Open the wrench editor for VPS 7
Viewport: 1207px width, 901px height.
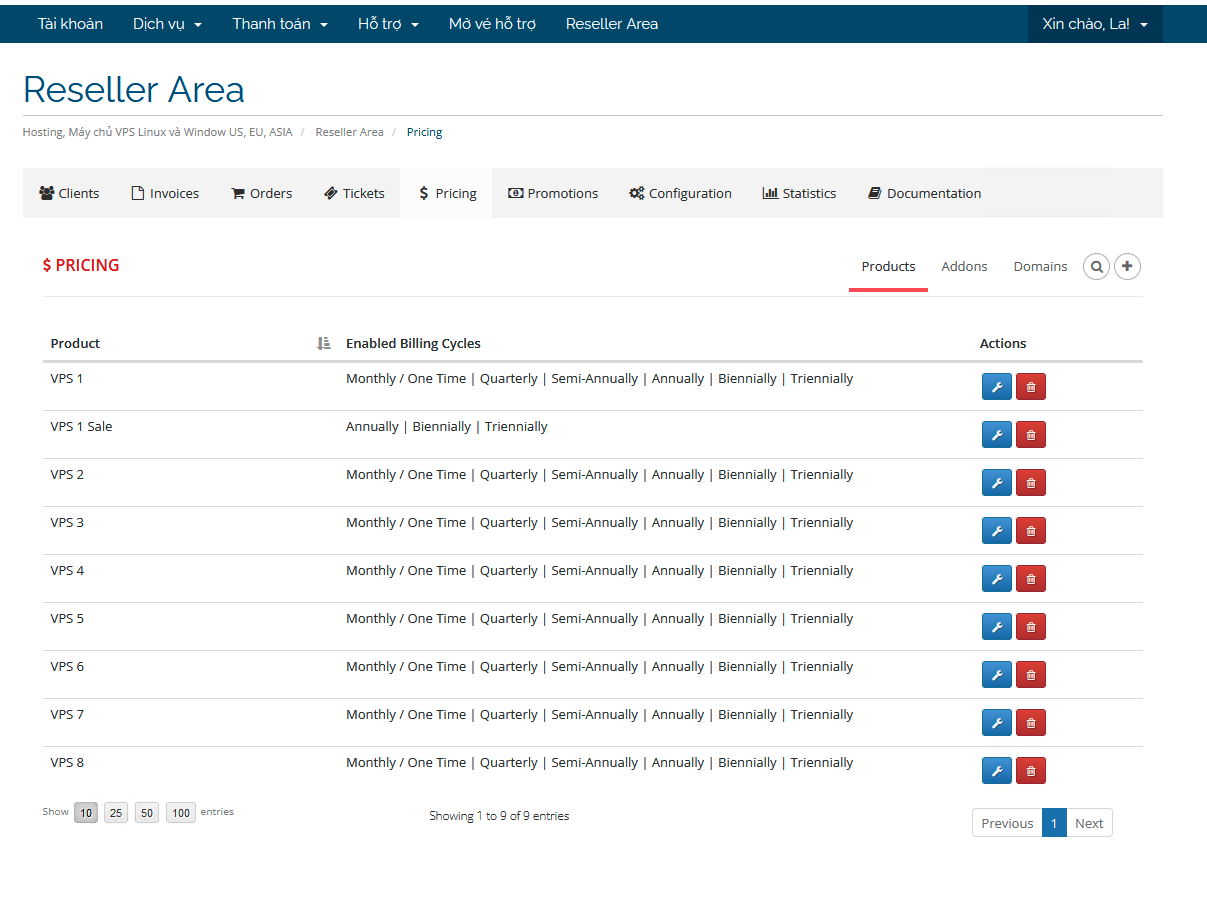point(996,723)
